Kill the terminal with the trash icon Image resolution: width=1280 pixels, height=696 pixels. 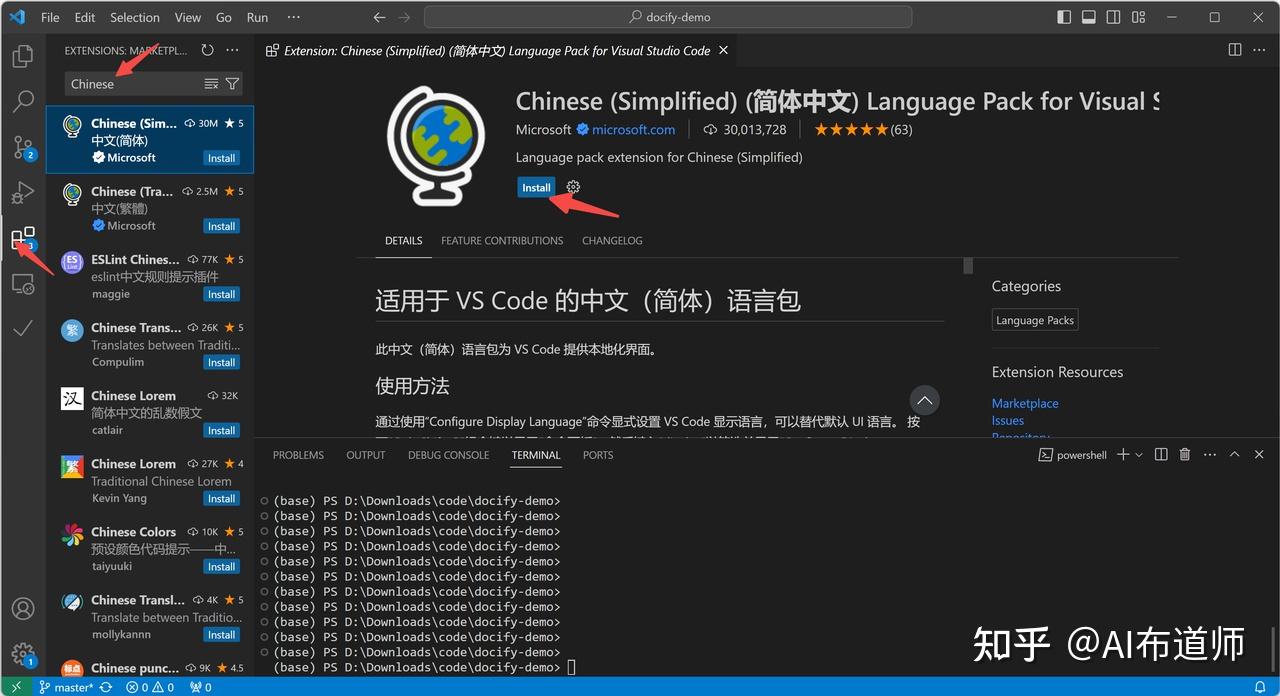click(1185, 454)
